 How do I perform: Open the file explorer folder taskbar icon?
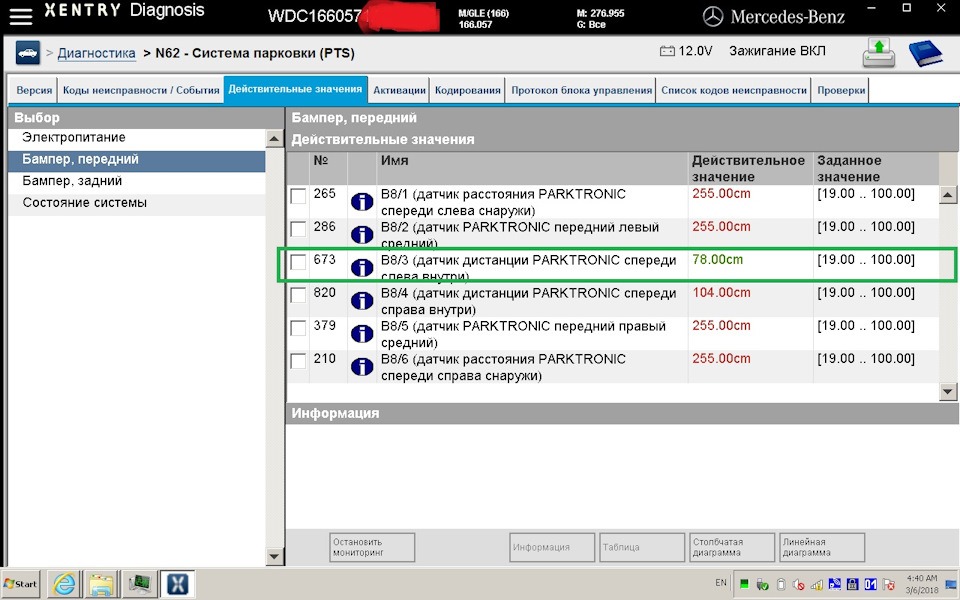click(x=101, y=583)
